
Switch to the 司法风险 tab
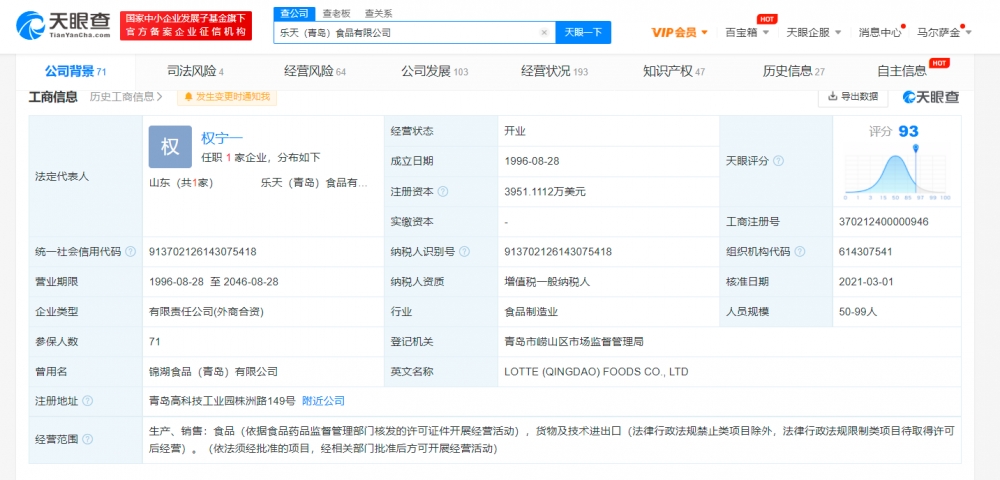(x=193, y=71)
